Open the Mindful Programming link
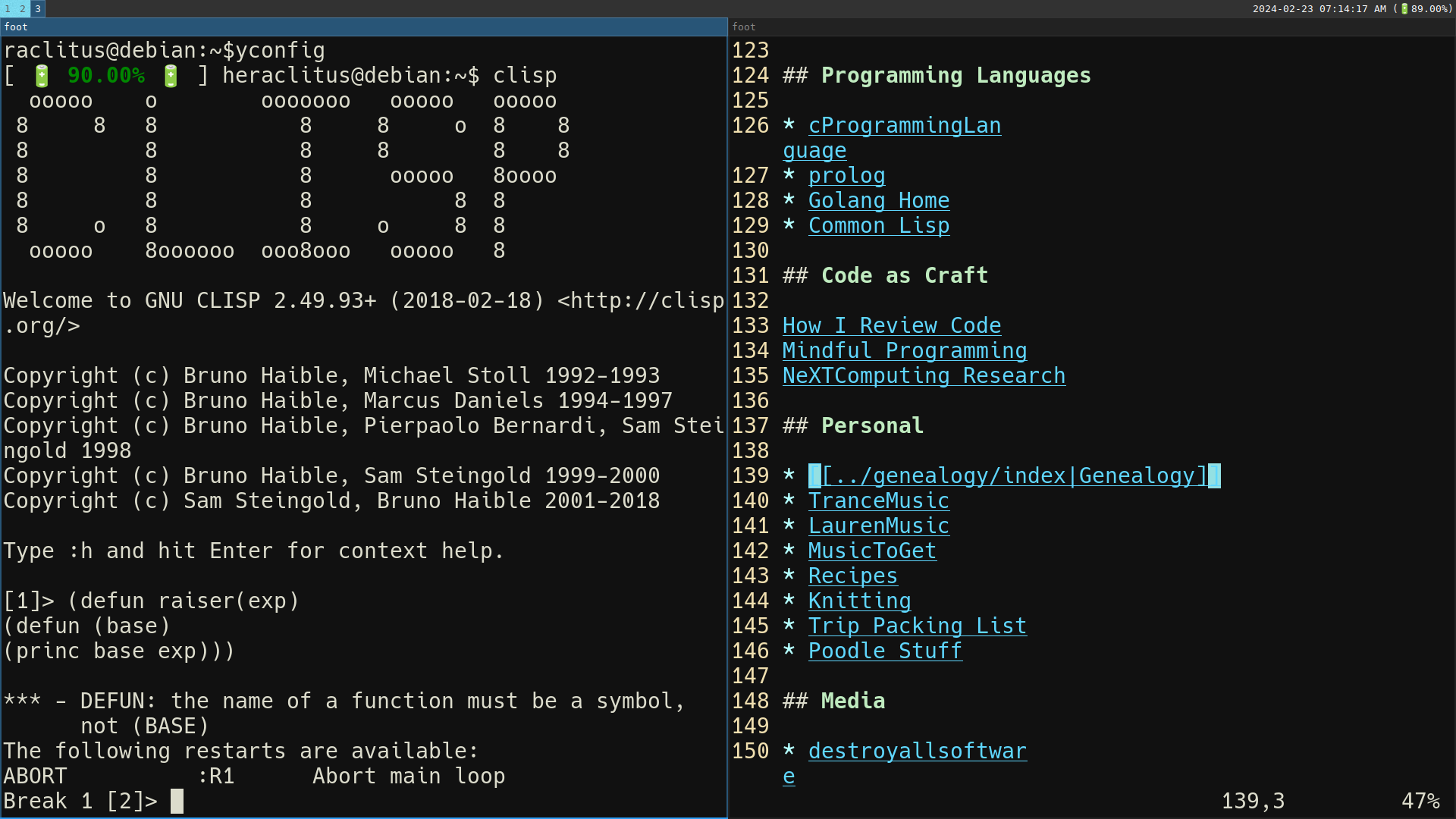Viewport: 1456px width, 819px height. click(904, 351)
